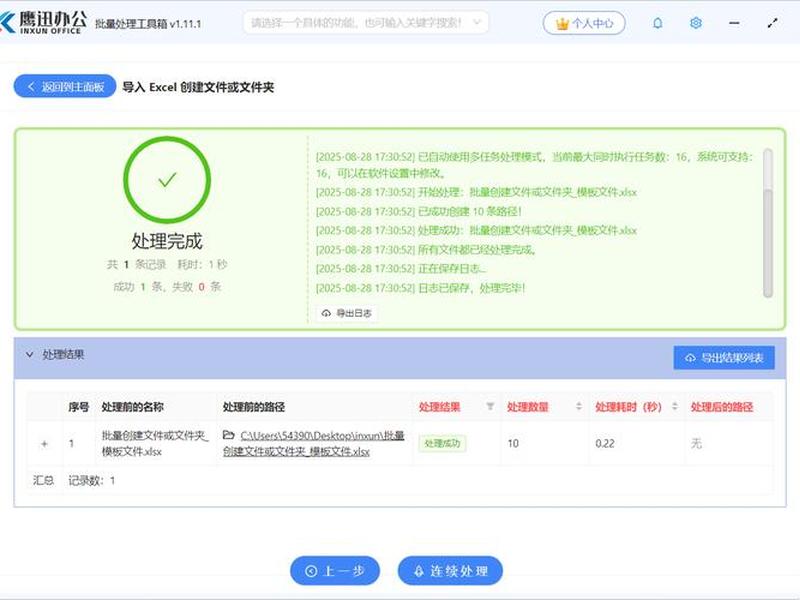Click the 处理成功 status tag
The height and width of the screenshot is (600, 800).
[442, 443]
